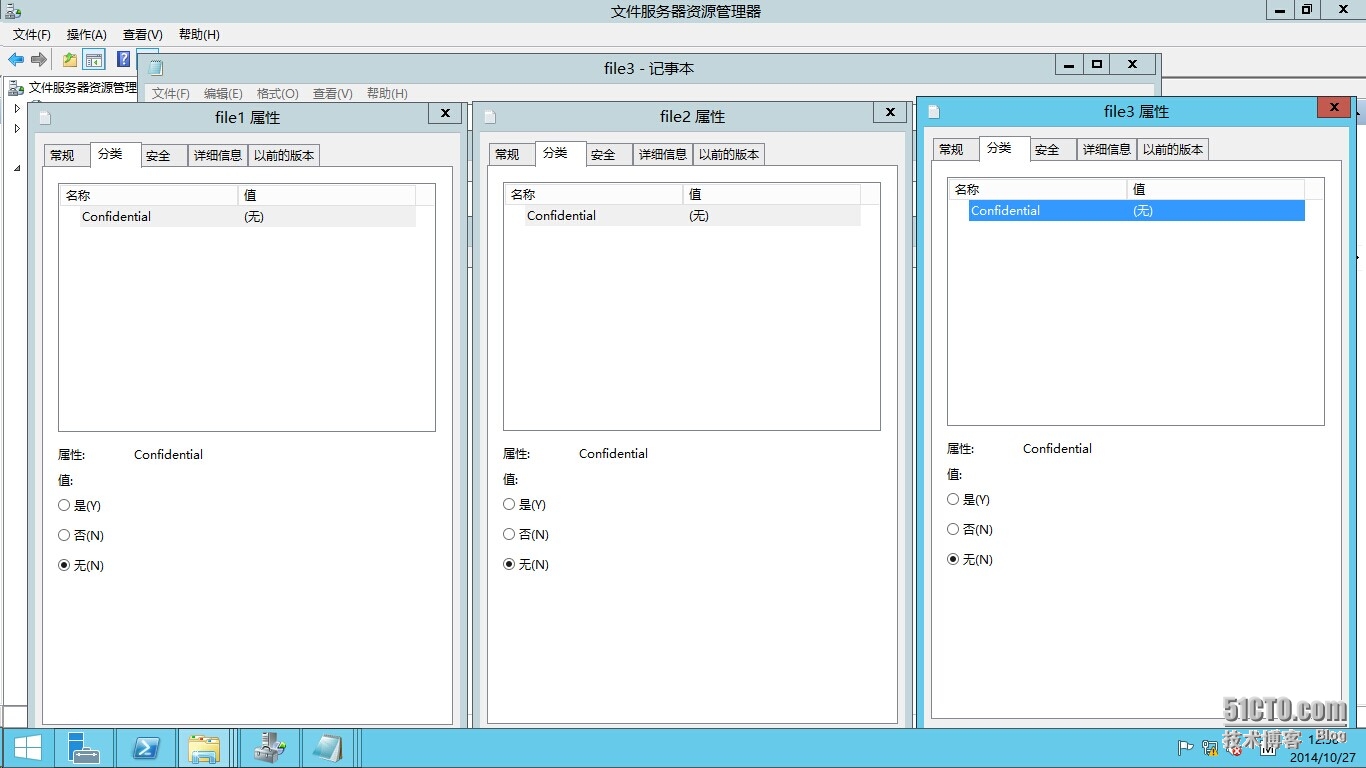1366x768 pixels.
Task: Click the gray Forward arrow in FSRM toolbar
Action: [39, 60]
